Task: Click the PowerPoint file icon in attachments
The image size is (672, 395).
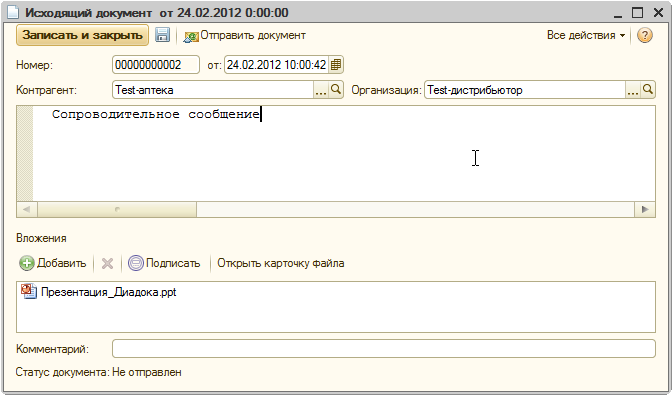Action: 29,291
